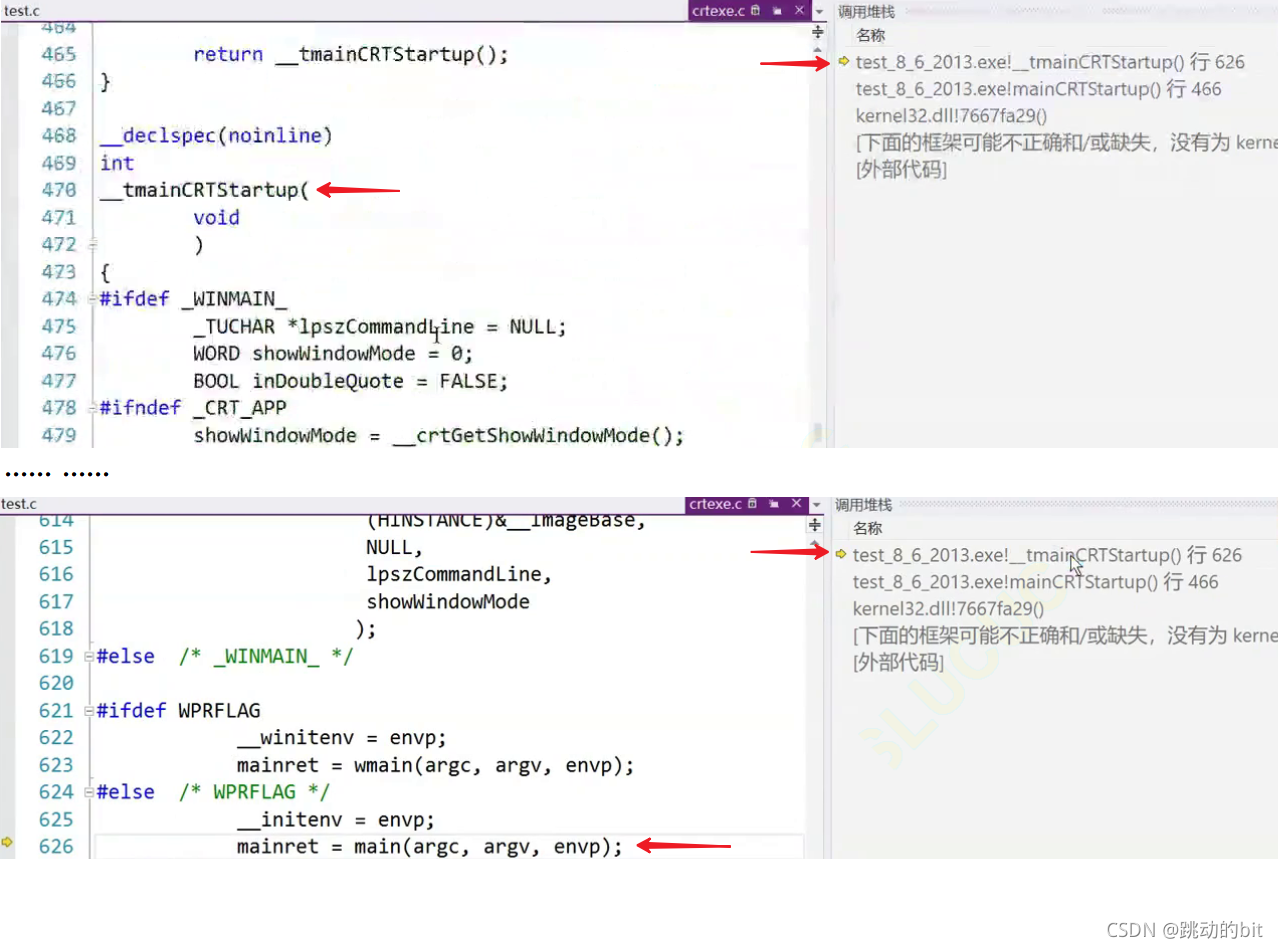The height and width of the screenshot is (948, 1278).
Task: Switch to test.c tab above line 614
Action: click(20, 504)
